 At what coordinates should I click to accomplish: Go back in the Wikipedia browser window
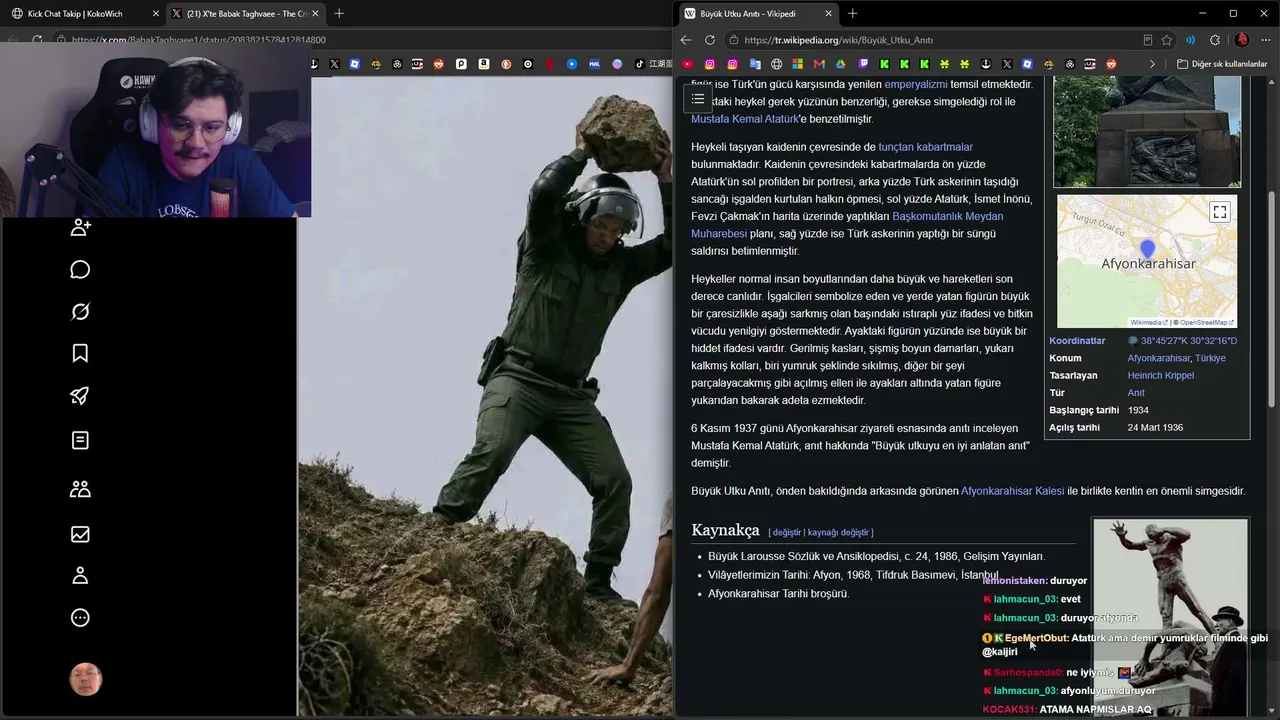pyautogui.click(x=686, y=40)
